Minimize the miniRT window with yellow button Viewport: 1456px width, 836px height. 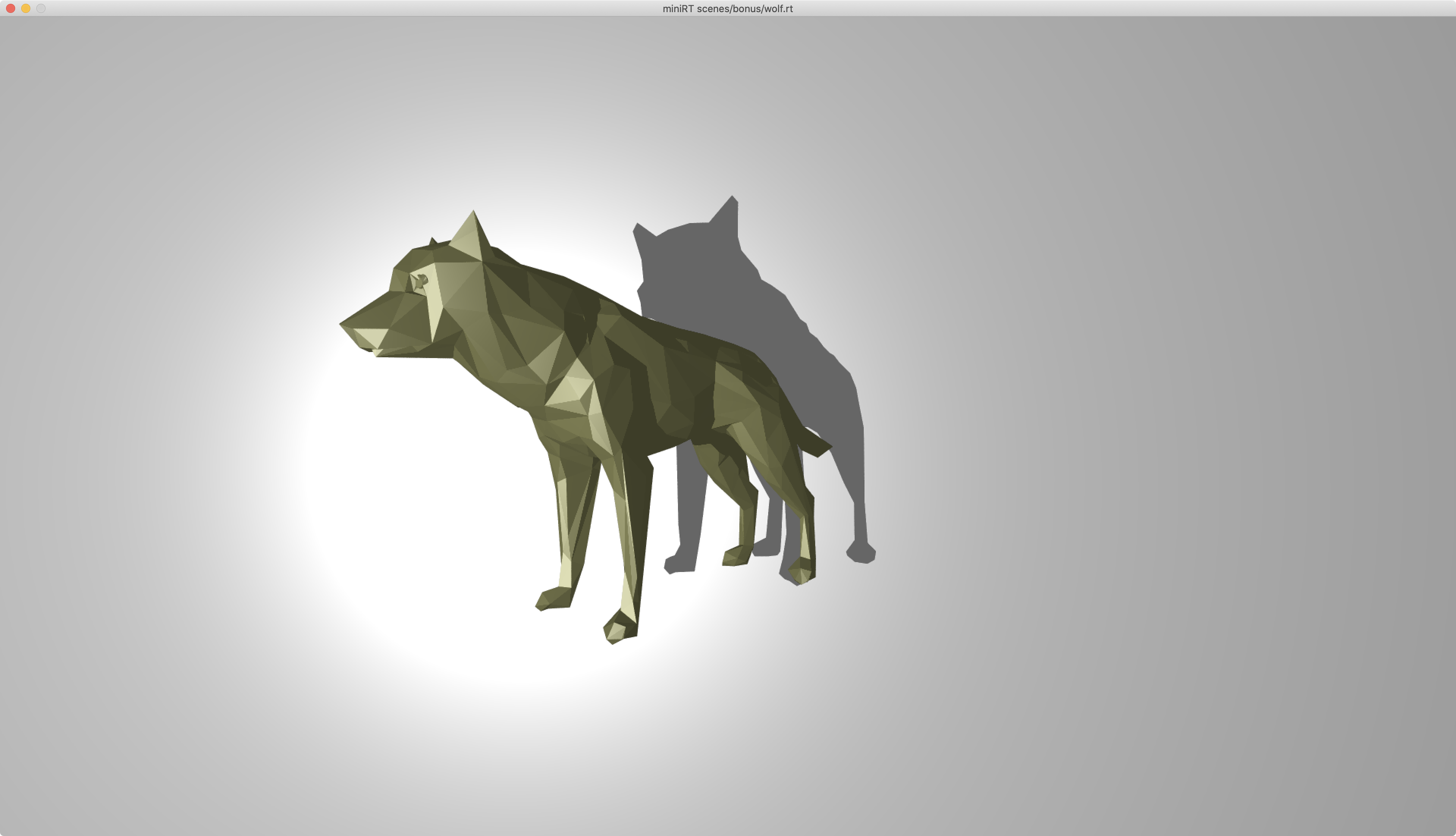click(x=26, y=9)
